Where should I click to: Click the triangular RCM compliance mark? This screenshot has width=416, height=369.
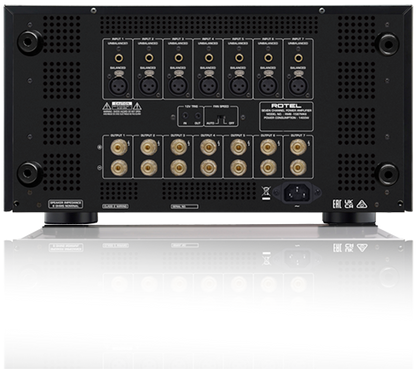click(x=362, y=204)
